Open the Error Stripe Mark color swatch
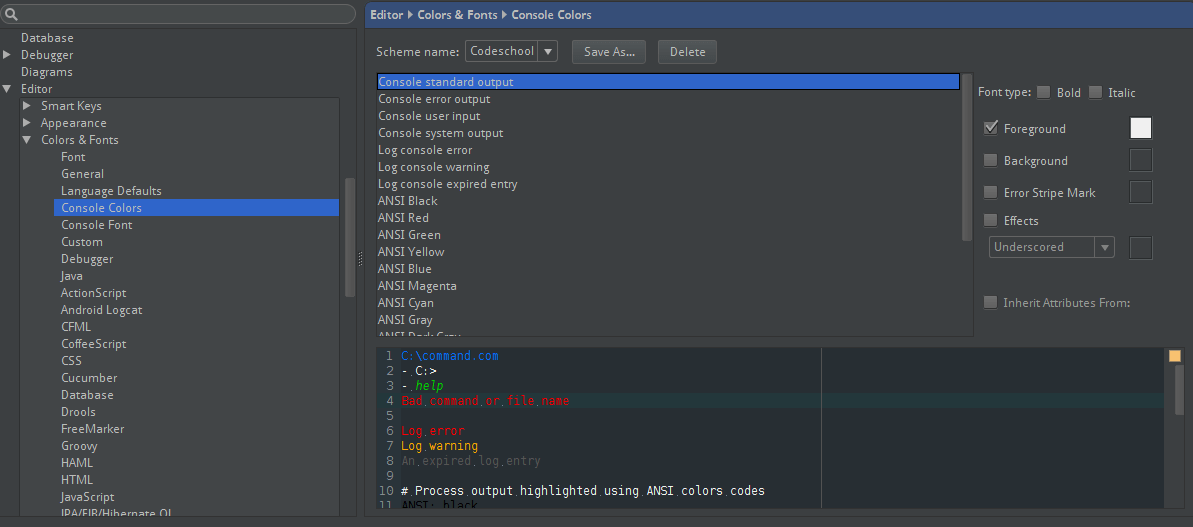This screenshot has width=1193, height=527. (x=1141, y=192)
